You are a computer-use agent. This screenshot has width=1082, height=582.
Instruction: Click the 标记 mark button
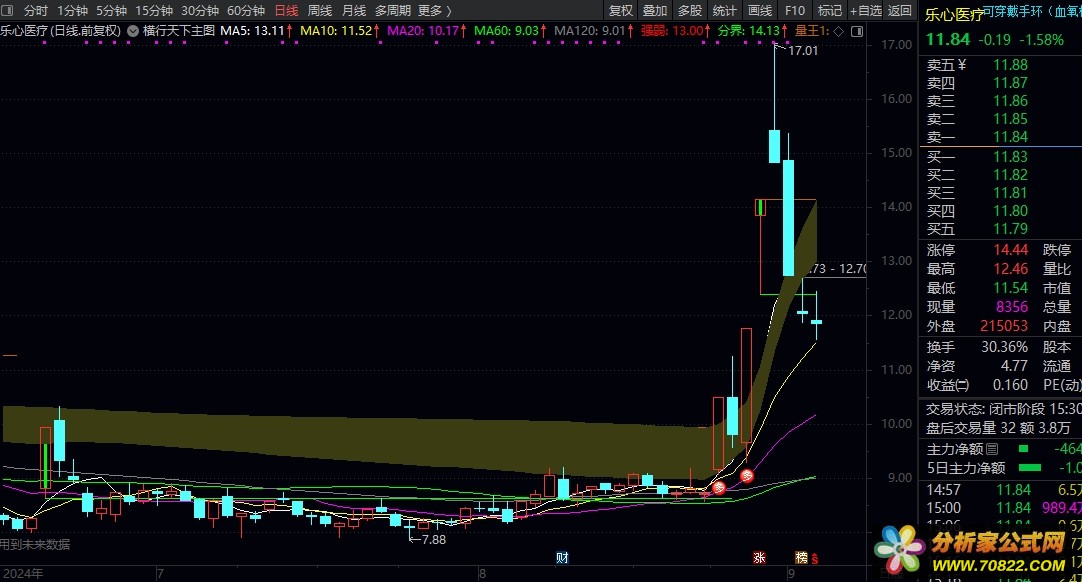point(829,10)
